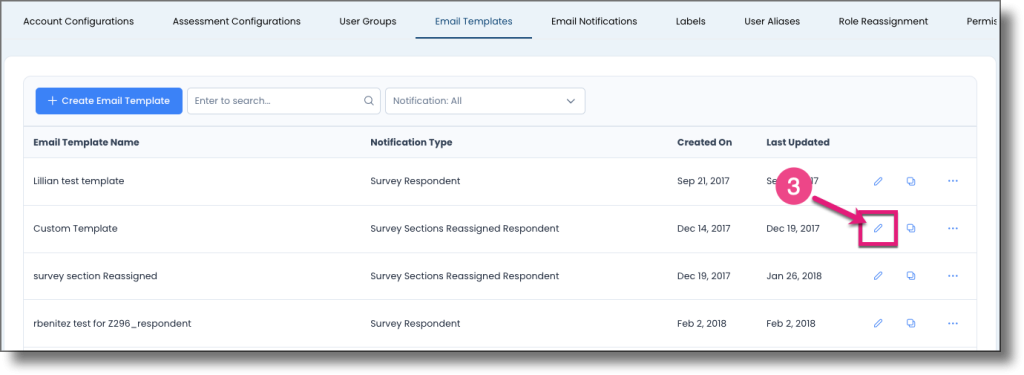The width and height of the screenshot is (1024, 375).
Task: Open the Labels tab
Action: tap(690, 22)
